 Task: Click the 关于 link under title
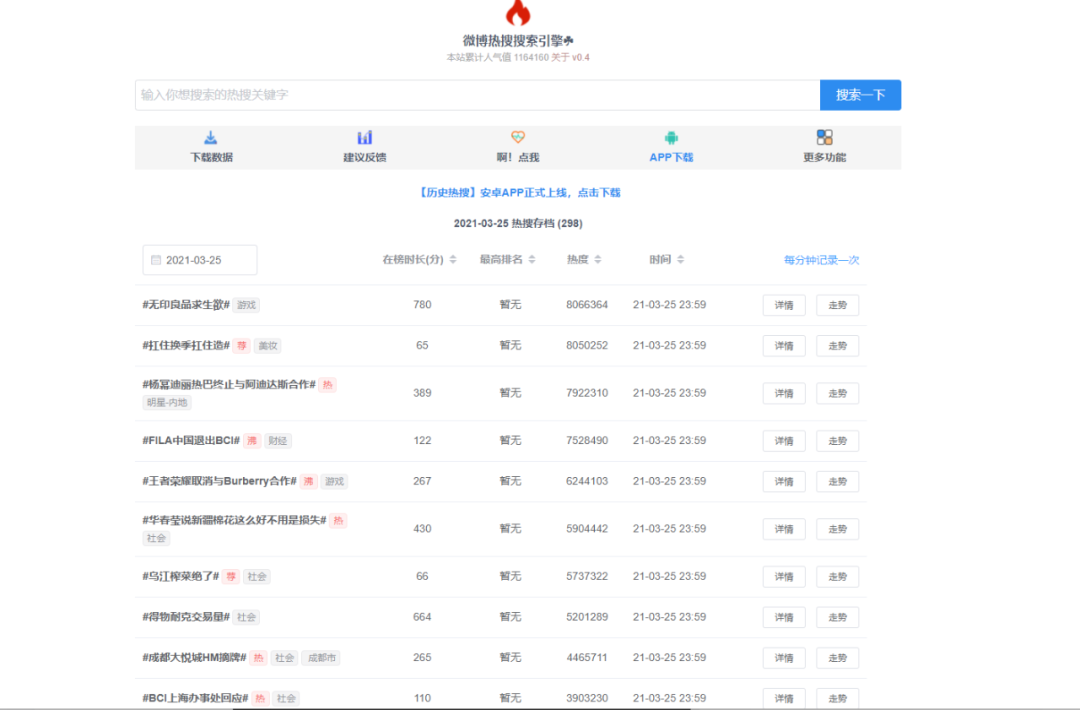point(560,57)
